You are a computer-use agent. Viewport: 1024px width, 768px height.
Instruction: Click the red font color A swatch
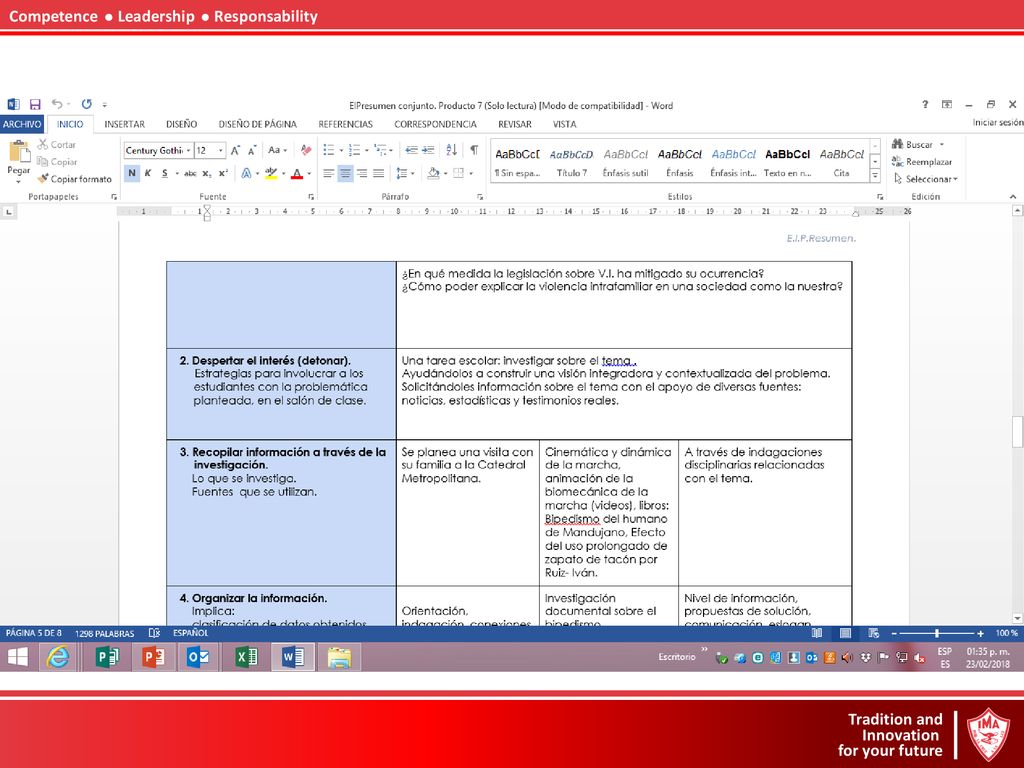tap(297, 173)
